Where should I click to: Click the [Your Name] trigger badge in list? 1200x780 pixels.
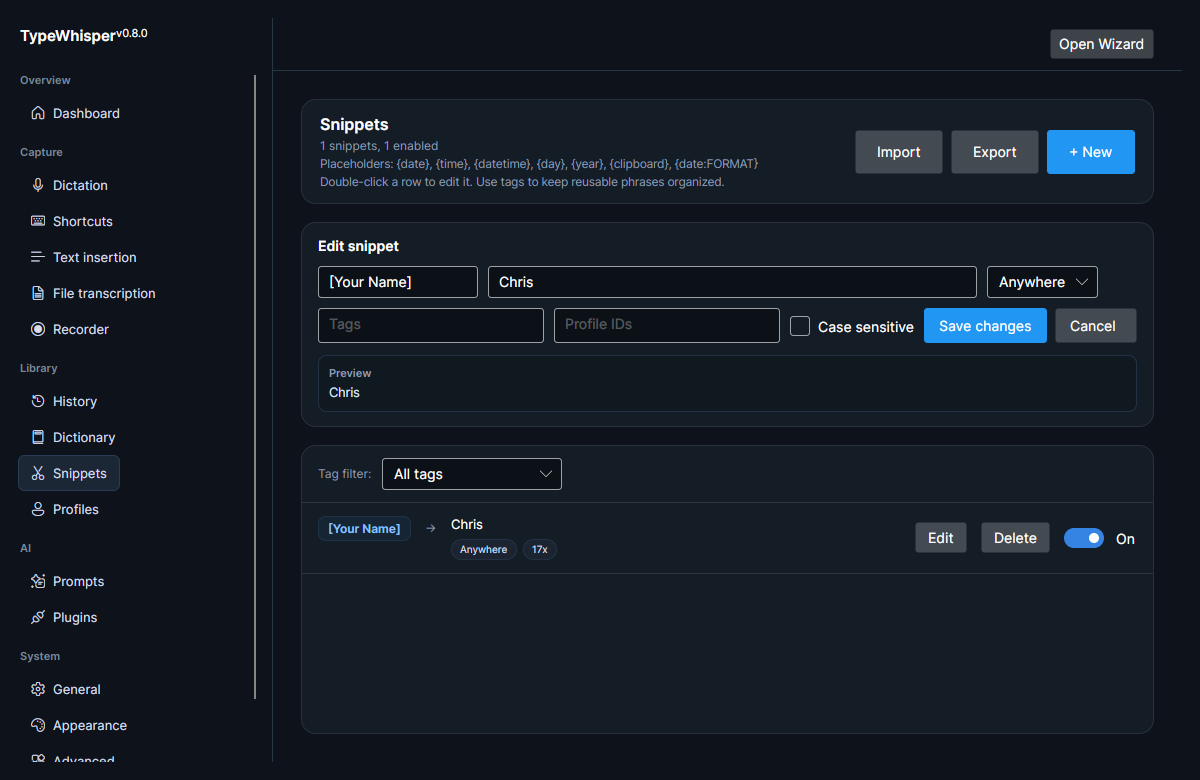[365, 529]
